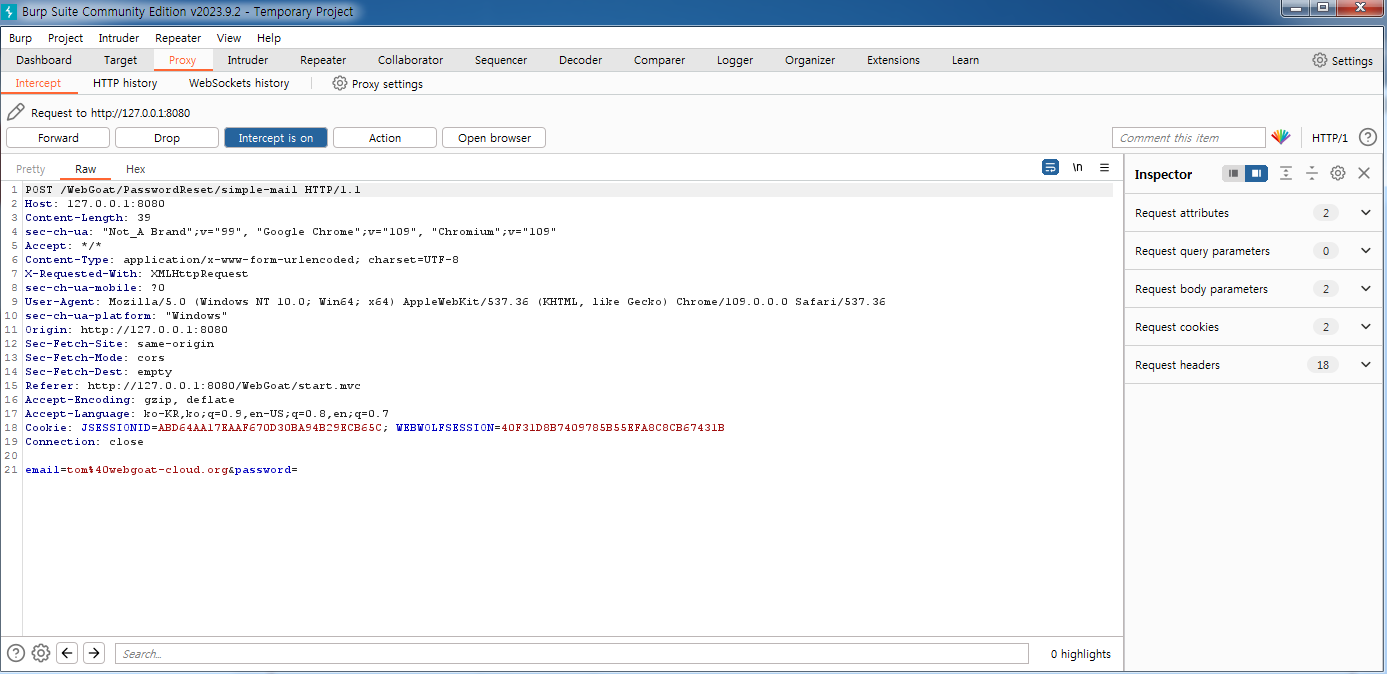
Task: Click the help icon beside HTTP/1
Action: point(1367,138)
